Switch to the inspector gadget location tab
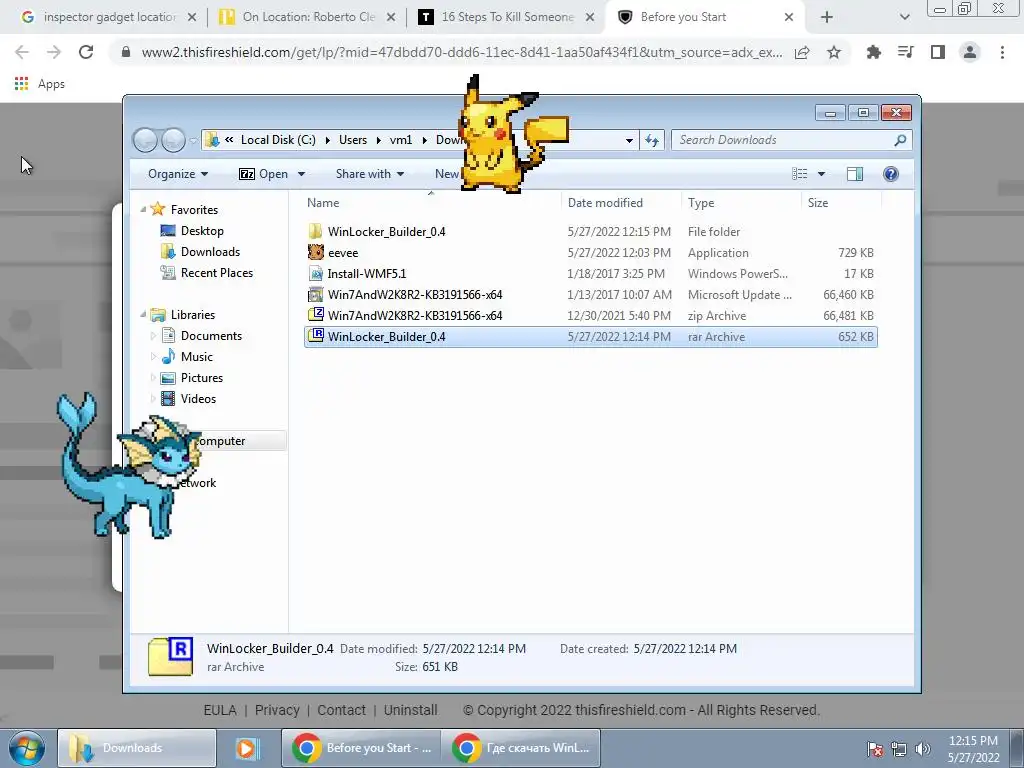Viewport: 1024px width, 768px height. pos(108,17)
